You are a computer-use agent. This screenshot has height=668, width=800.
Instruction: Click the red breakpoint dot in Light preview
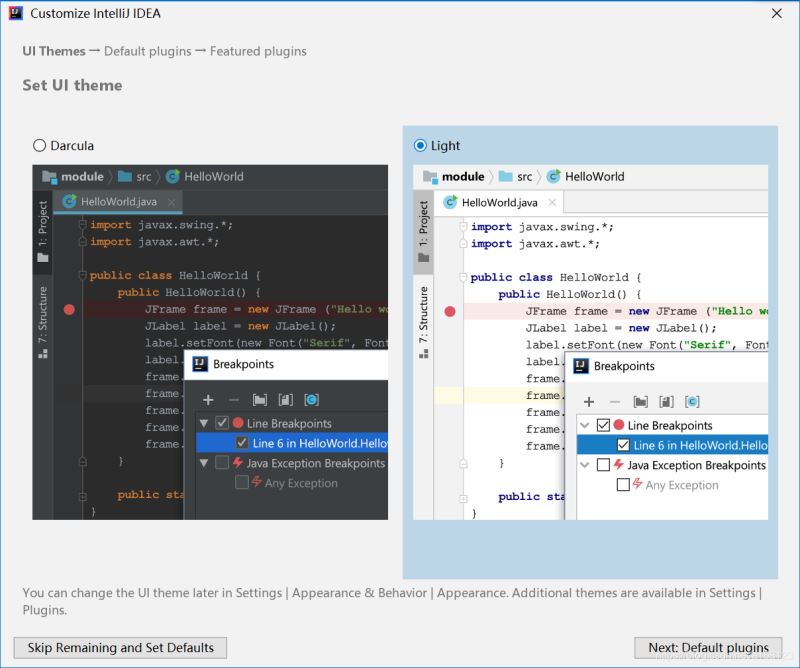pyautogui.click(x=450, y=312)
